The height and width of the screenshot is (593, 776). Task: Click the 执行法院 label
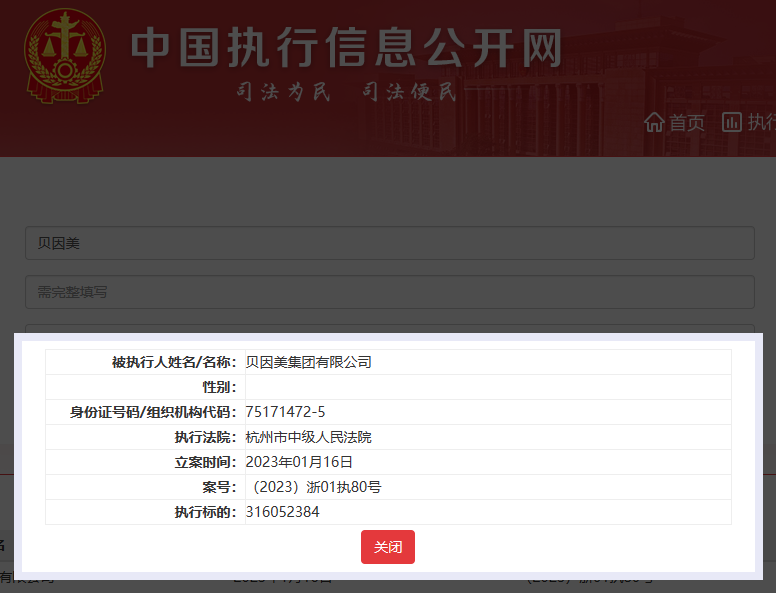(205, 437)
